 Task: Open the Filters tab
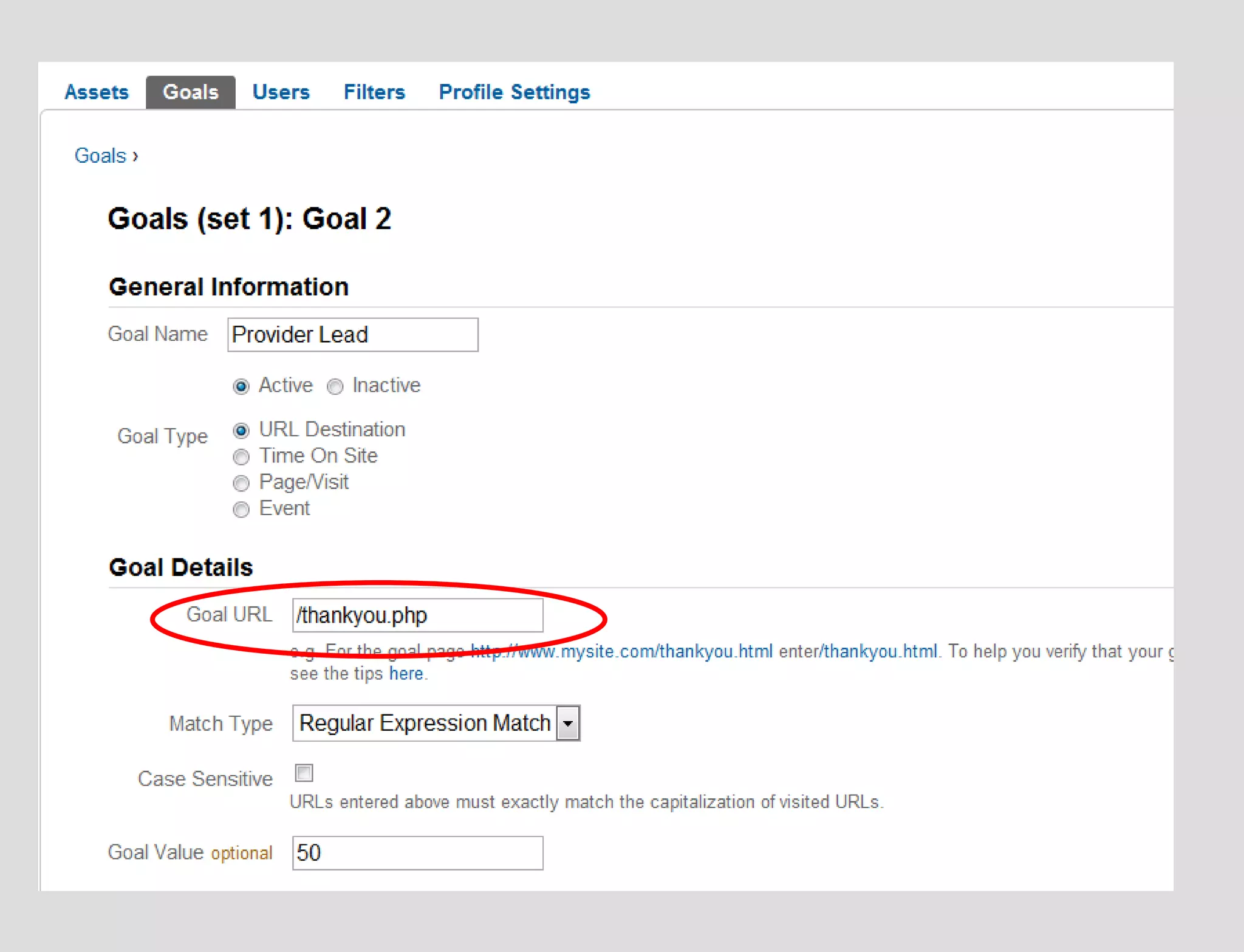click(x=374, y=92)
